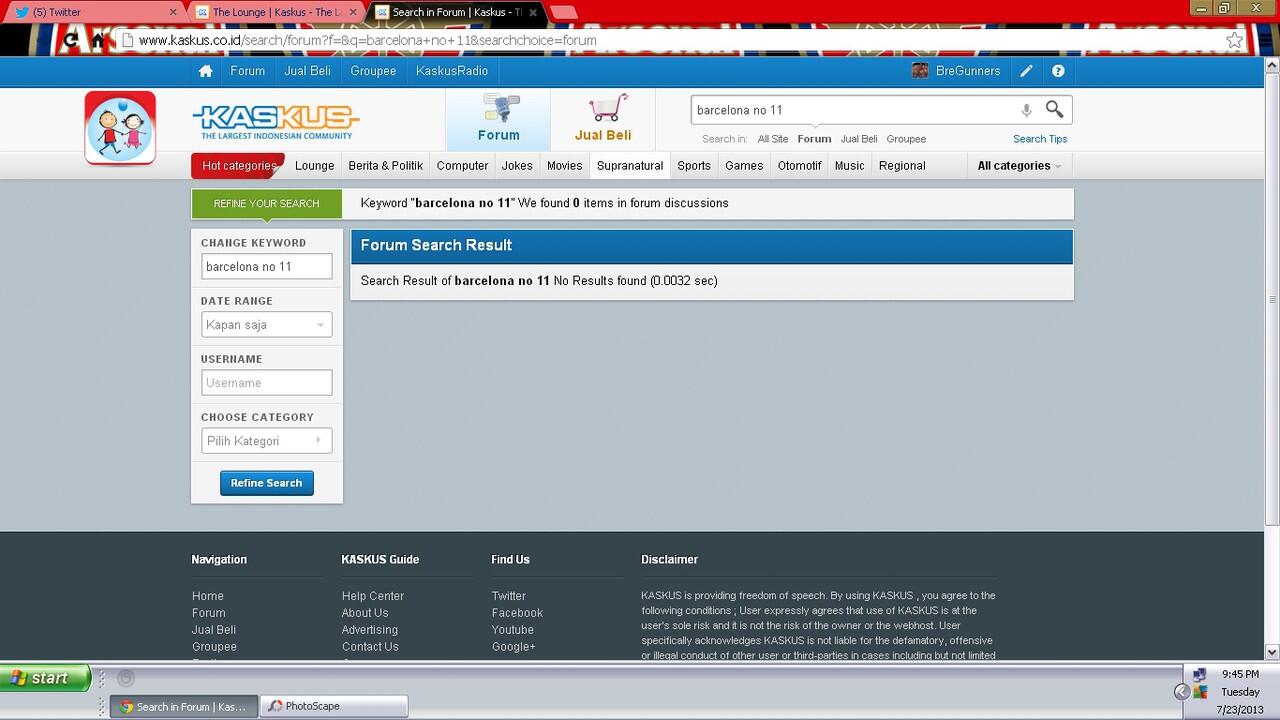
Task: Open the help question mark icon
Action: point(1058,71)
